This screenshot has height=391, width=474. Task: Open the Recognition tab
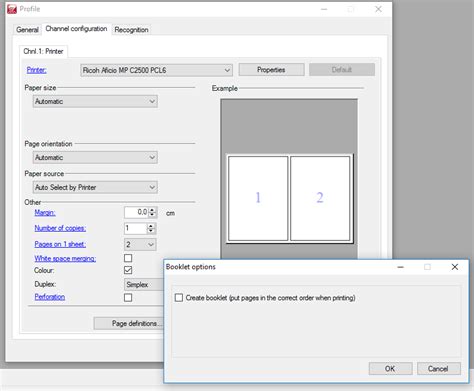coord(131,30)
